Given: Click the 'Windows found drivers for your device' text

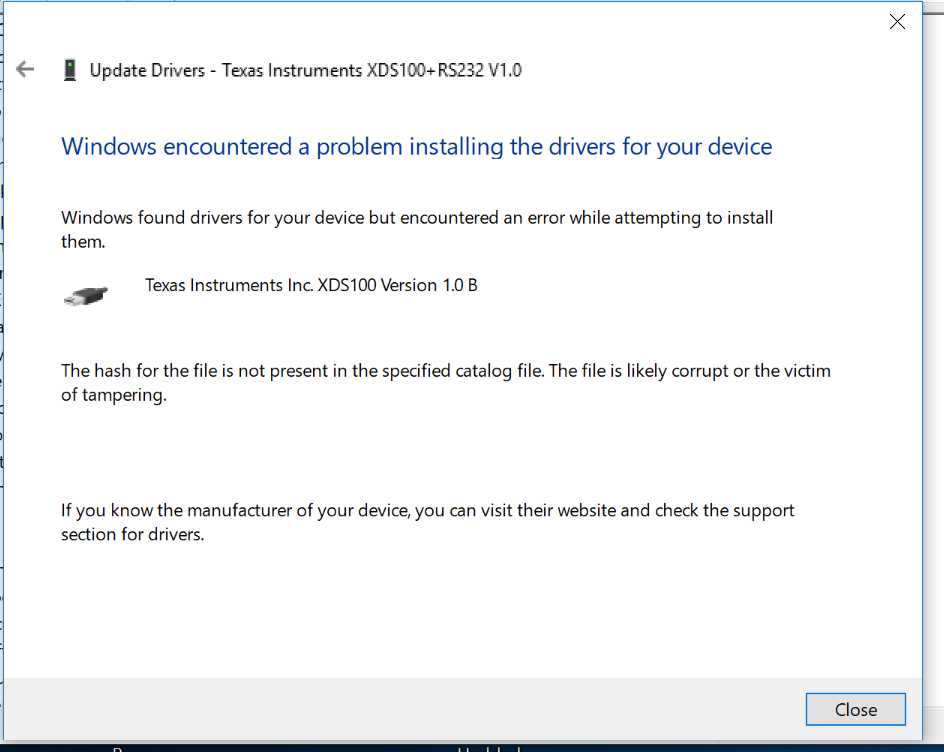Looking at the screenshot, I should pyautogui.click(x=417, y=229).
